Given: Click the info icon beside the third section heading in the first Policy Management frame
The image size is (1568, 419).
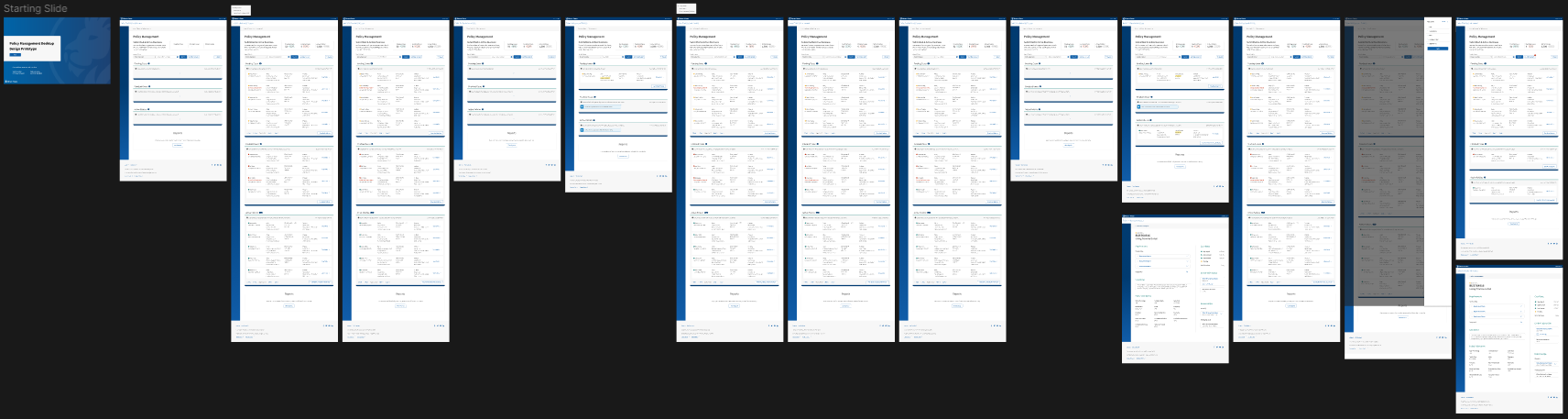Looking at the screenshot, I should coord(149,110).
